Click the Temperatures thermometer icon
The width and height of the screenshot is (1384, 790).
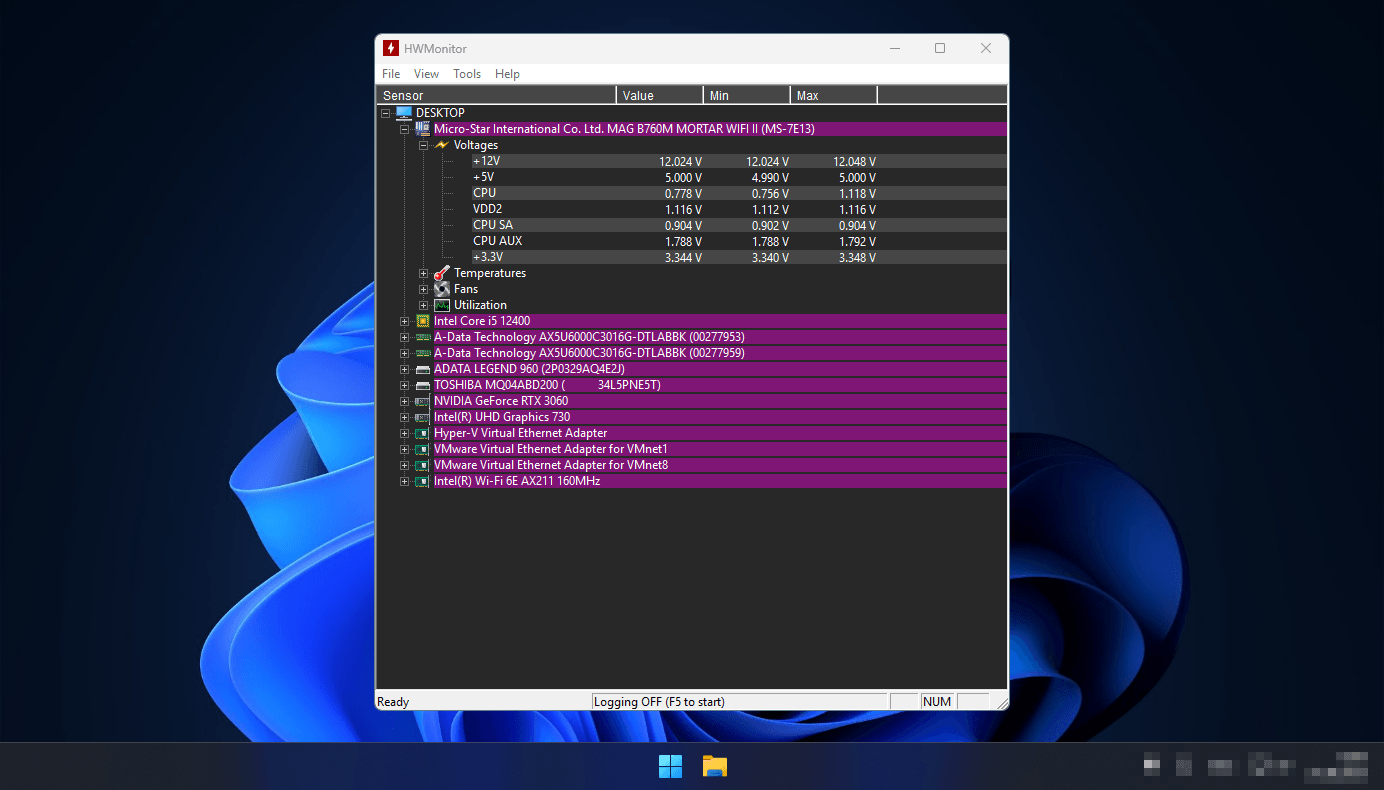[441, 273]
